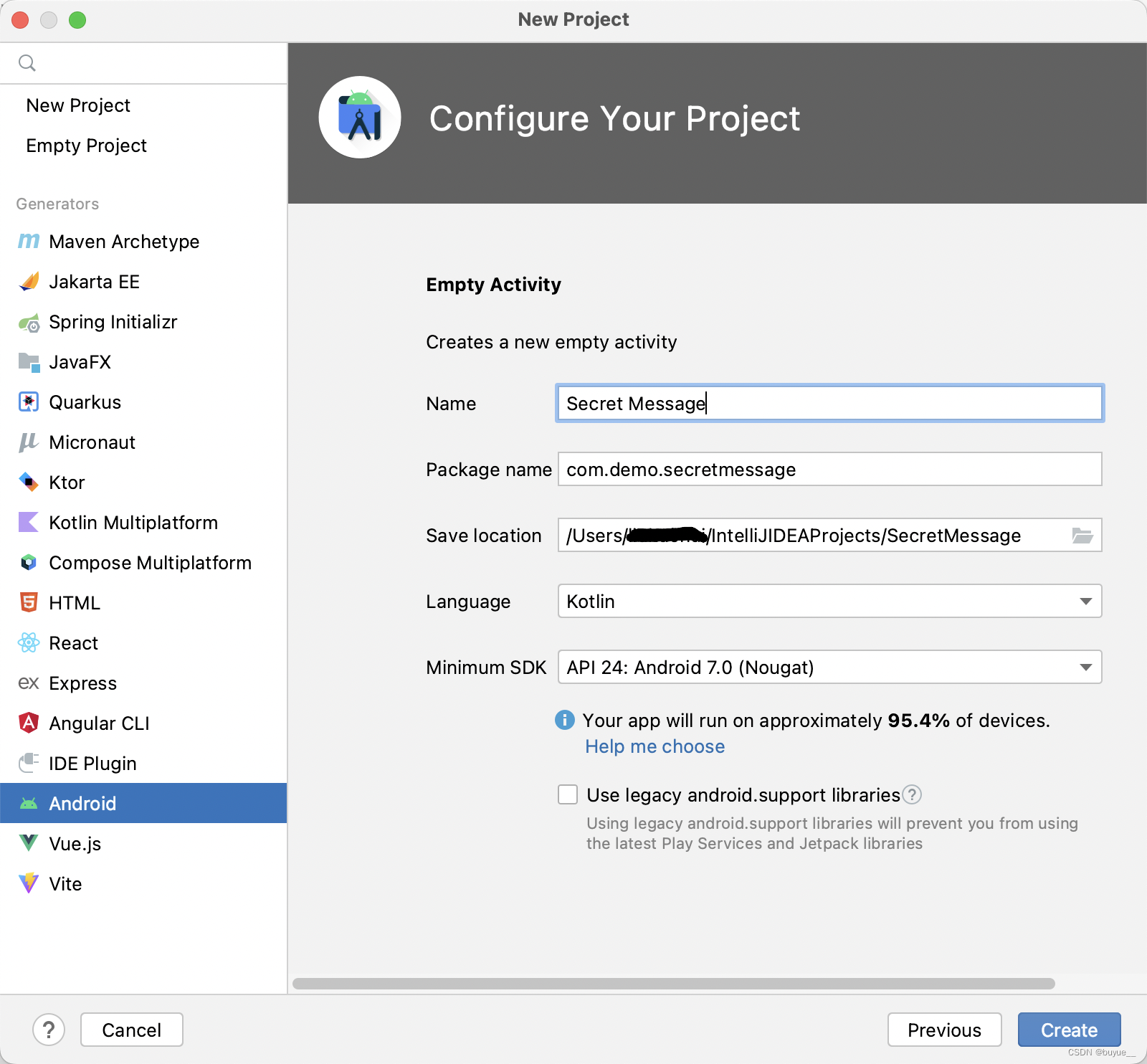Select the Angular CLI generator label
Image resolution: width=1147 pixels, height=1064 pixels.
99,723
